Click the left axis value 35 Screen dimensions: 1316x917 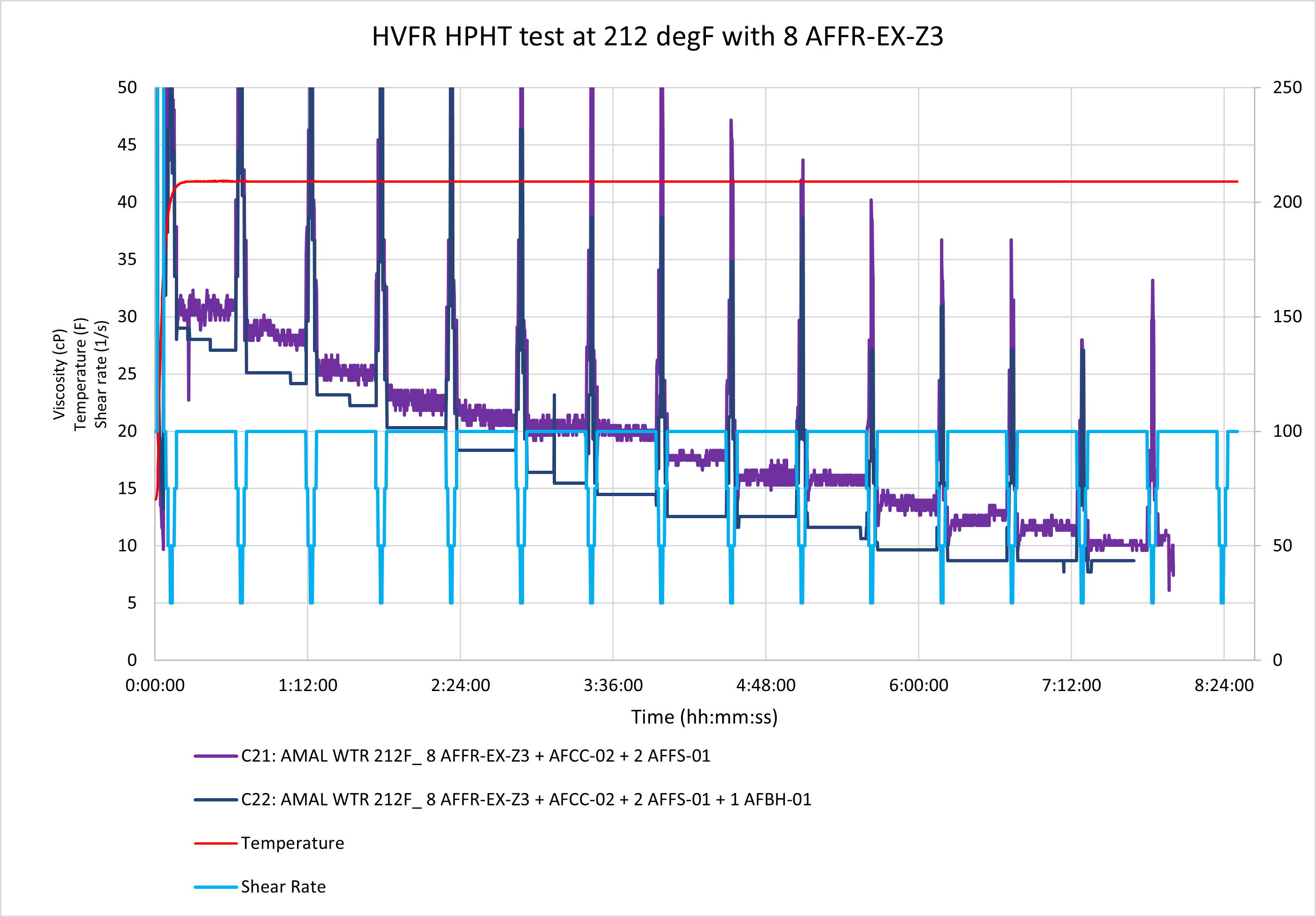(127, 259)
